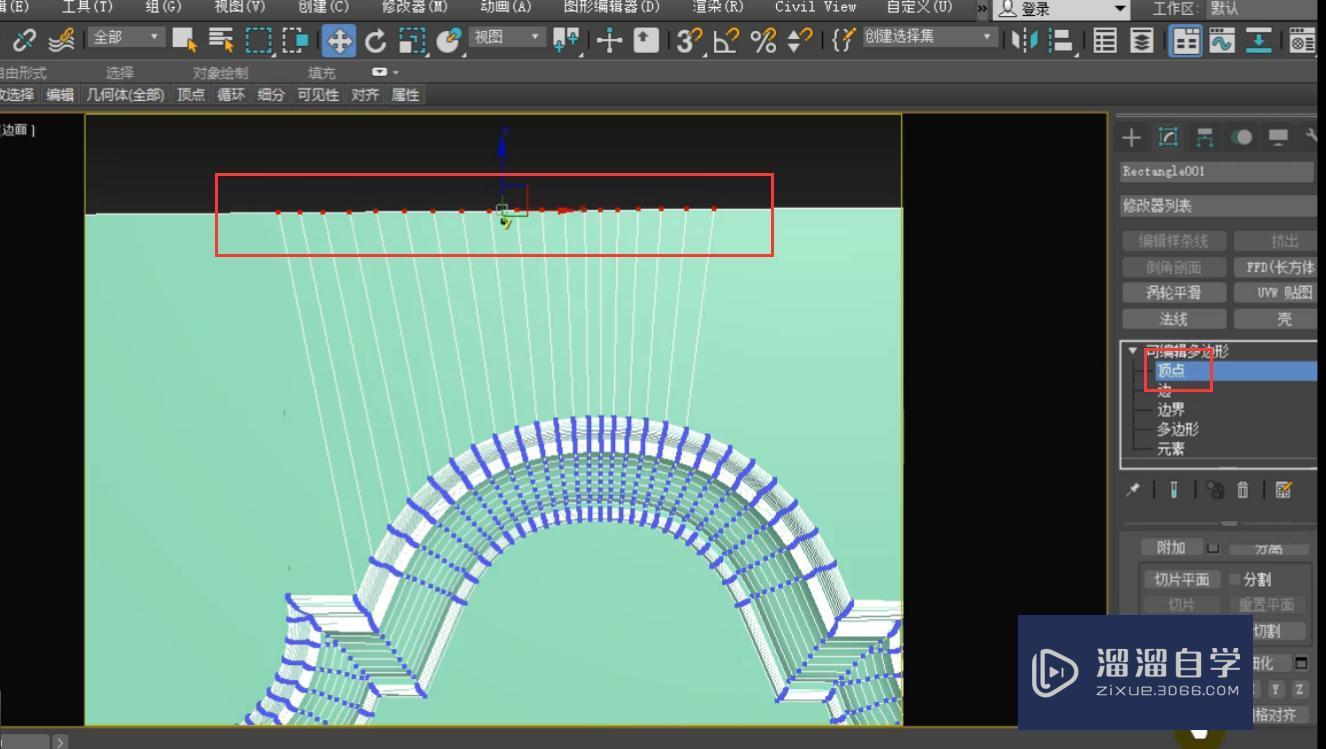Image resolution: width=1326 pixels, height=749 pixels.
Task: Click the Remove Modifier trash icon
Action: pos(1242,490)
